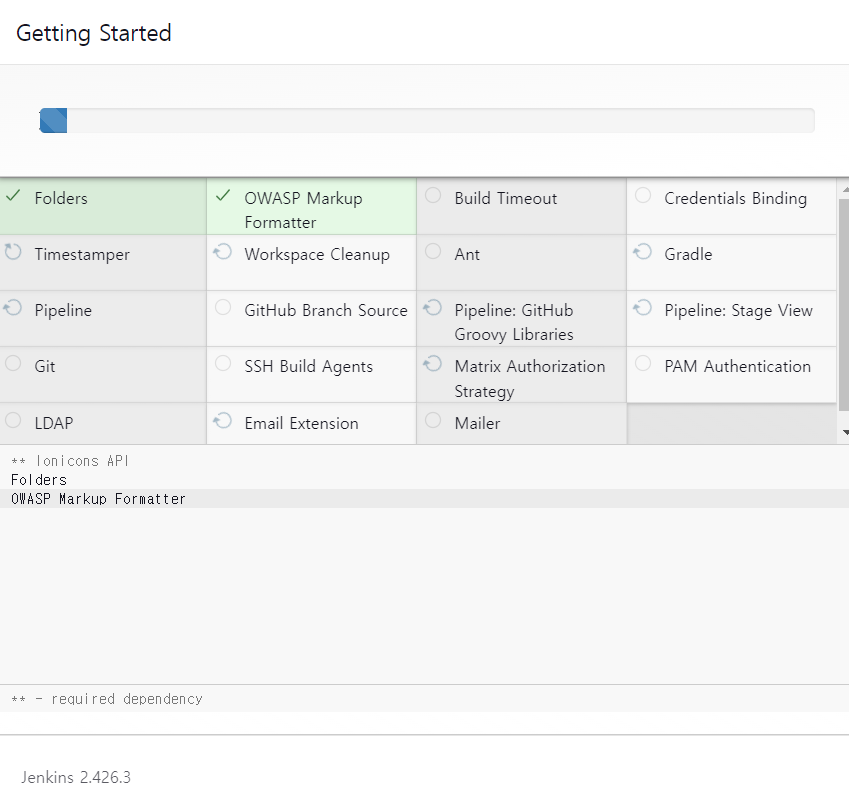Click the pending circle icon beside Ant
849x809 pixels.
433,251
